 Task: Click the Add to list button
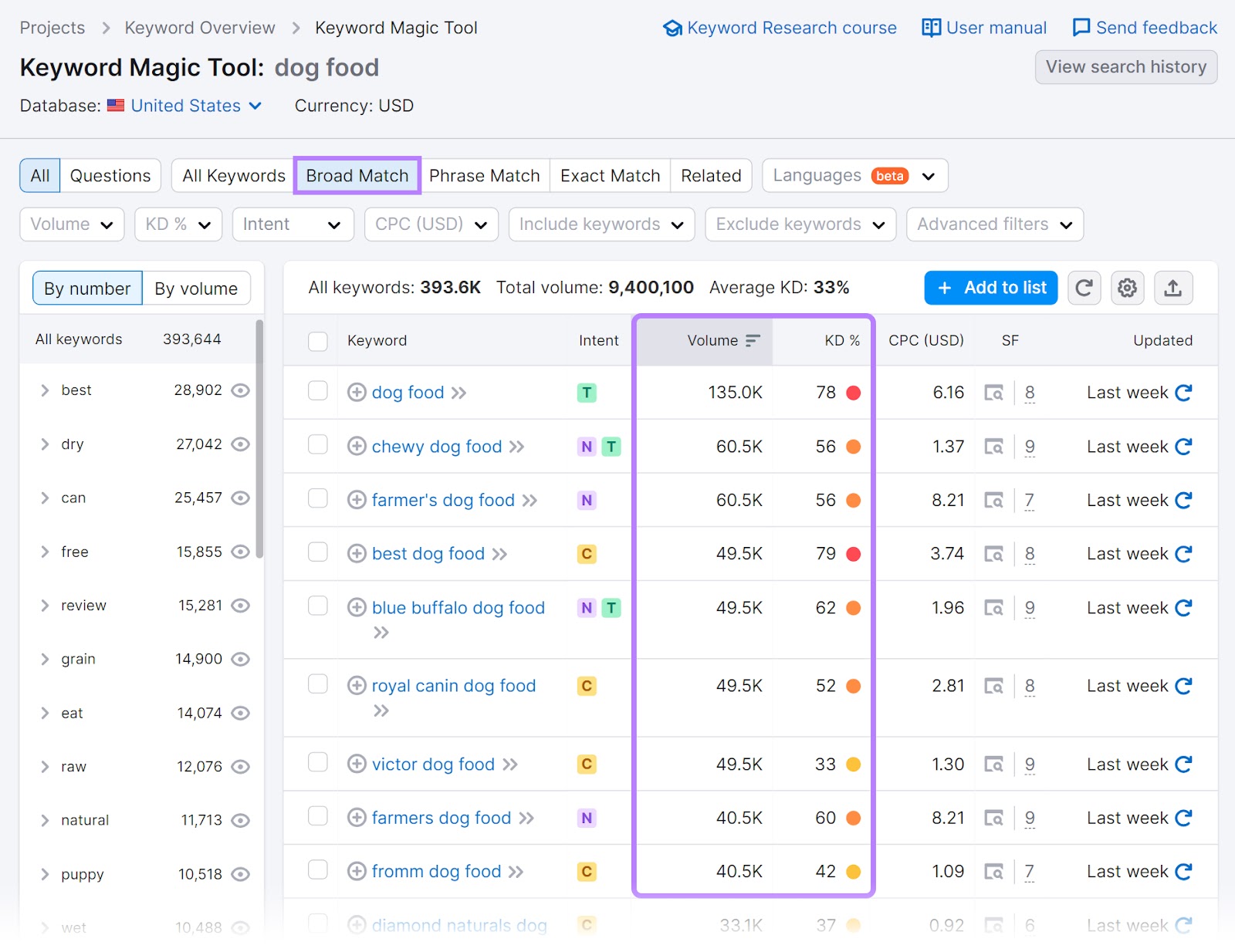990,288
